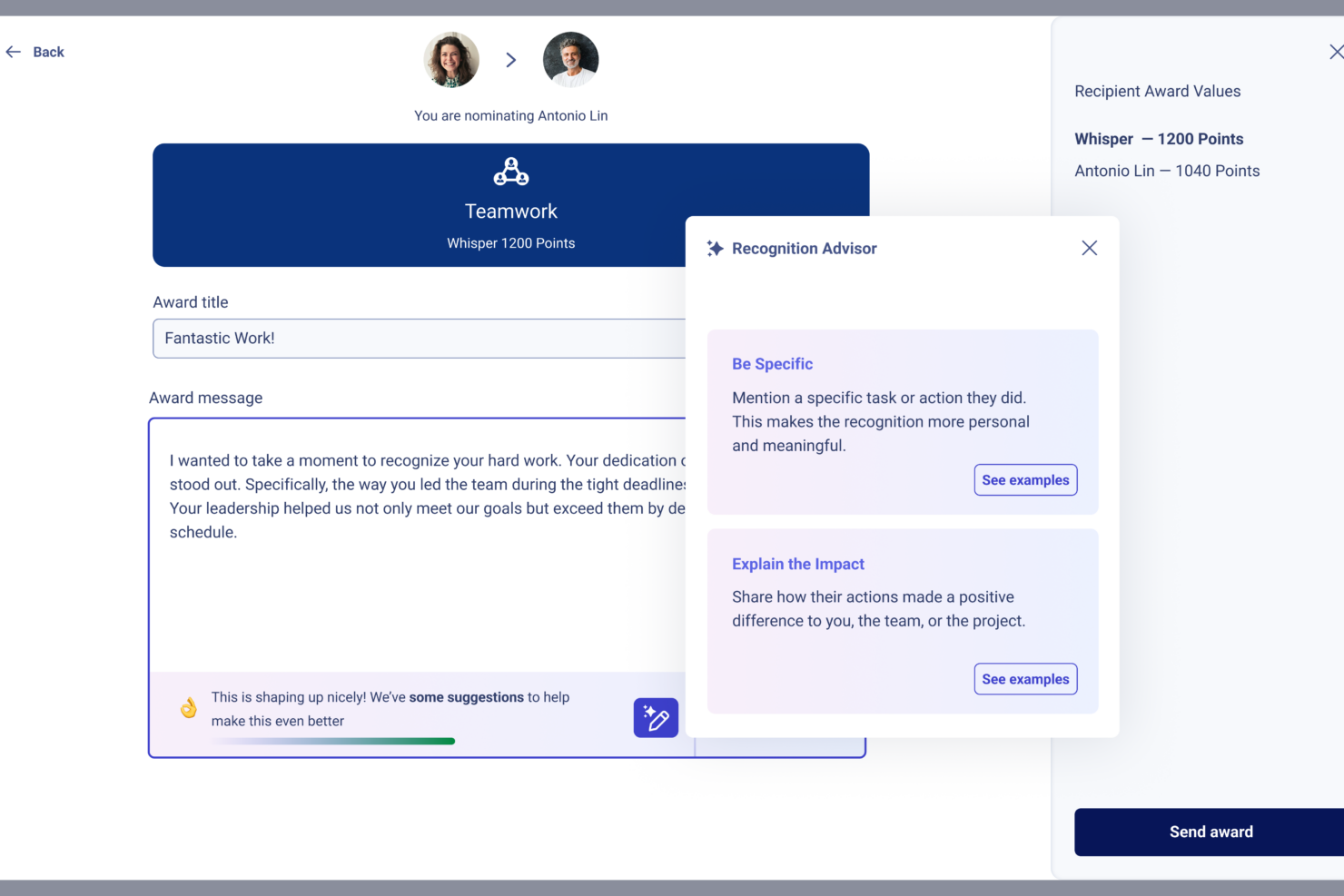Image resolution: width=1344 pixels, height=896 pixels.
Task: See examples for Explain the Impact
Action: 1025,679
